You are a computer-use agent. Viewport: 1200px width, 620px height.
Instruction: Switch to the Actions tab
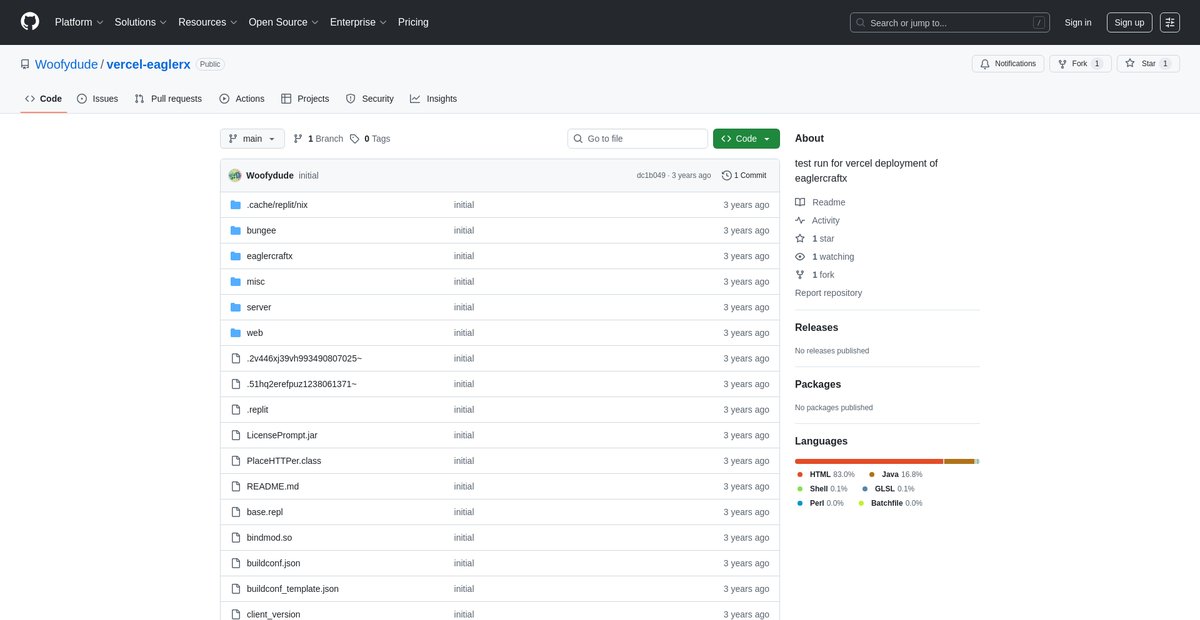click(241, 99)
